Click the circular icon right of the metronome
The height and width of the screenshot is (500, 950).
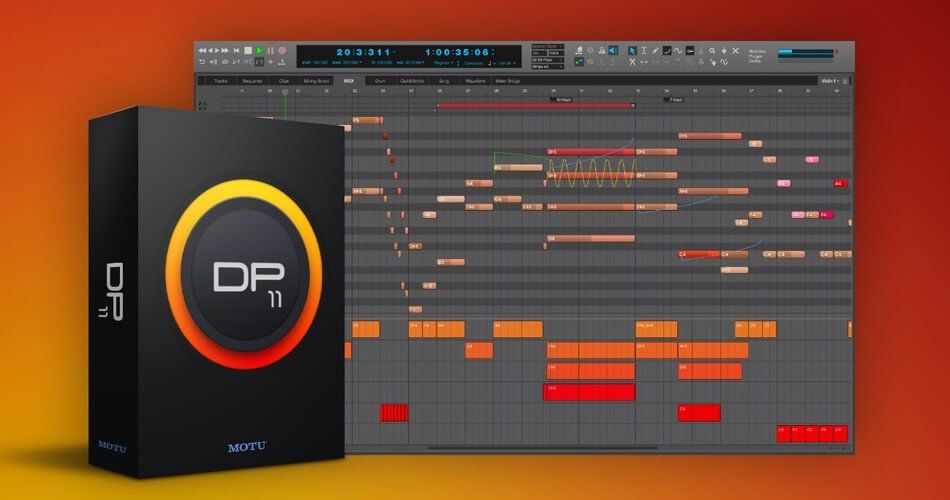[x=590, y=51]
